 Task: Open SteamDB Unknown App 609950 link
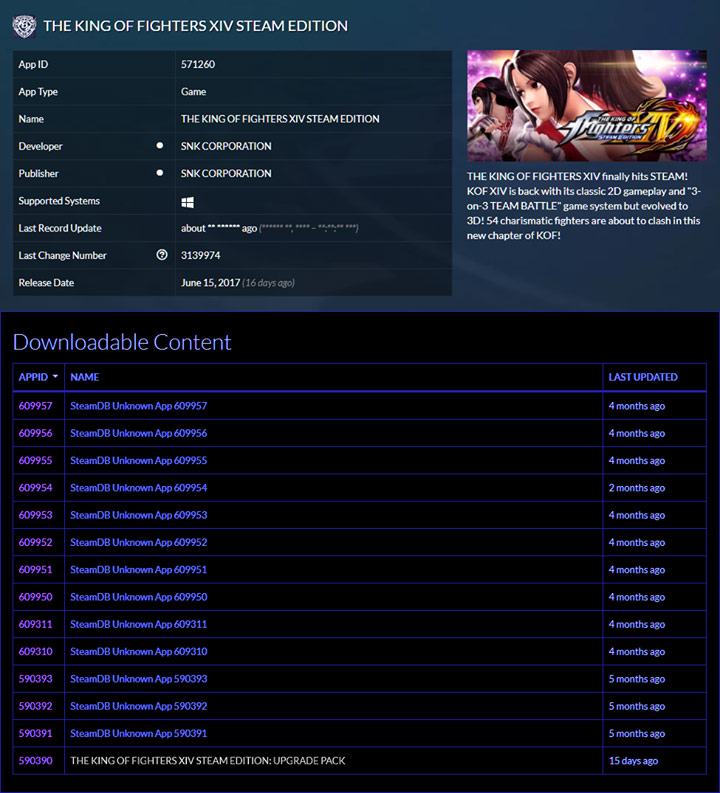coord(139,597)
